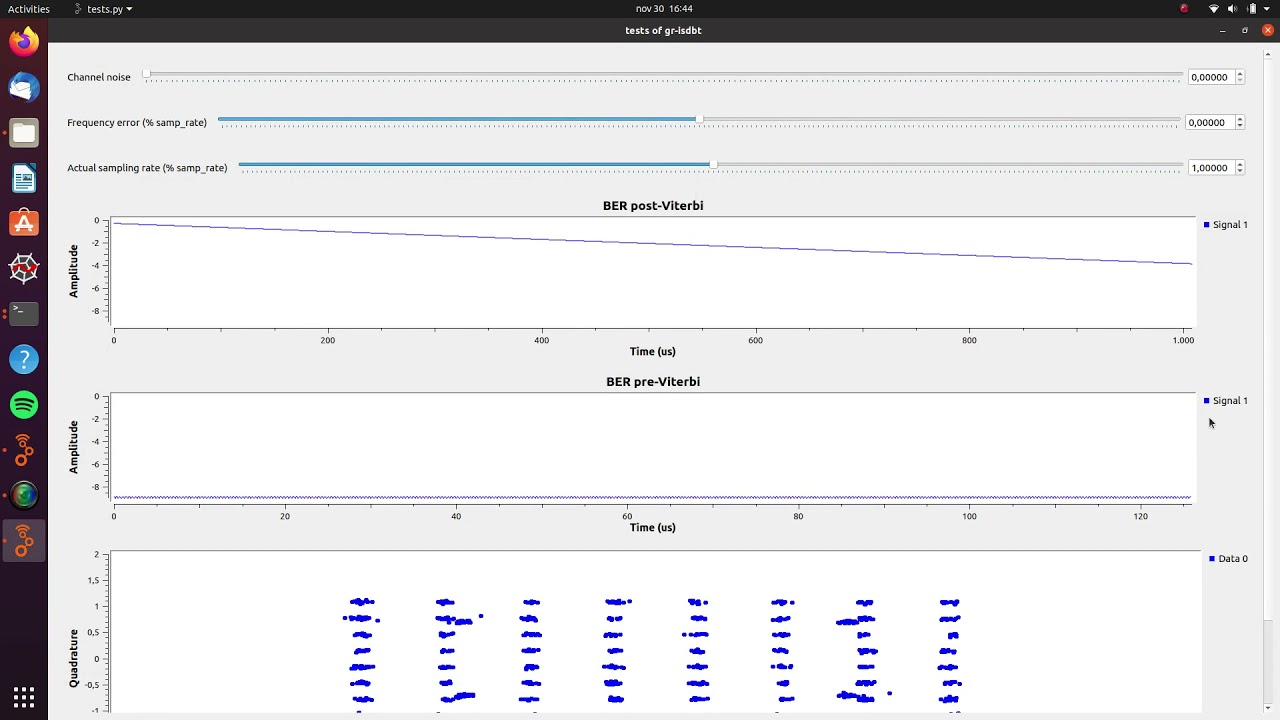Open the Files manager in the dock
This screenshot has width=1280, height=720.
[24, 133]
